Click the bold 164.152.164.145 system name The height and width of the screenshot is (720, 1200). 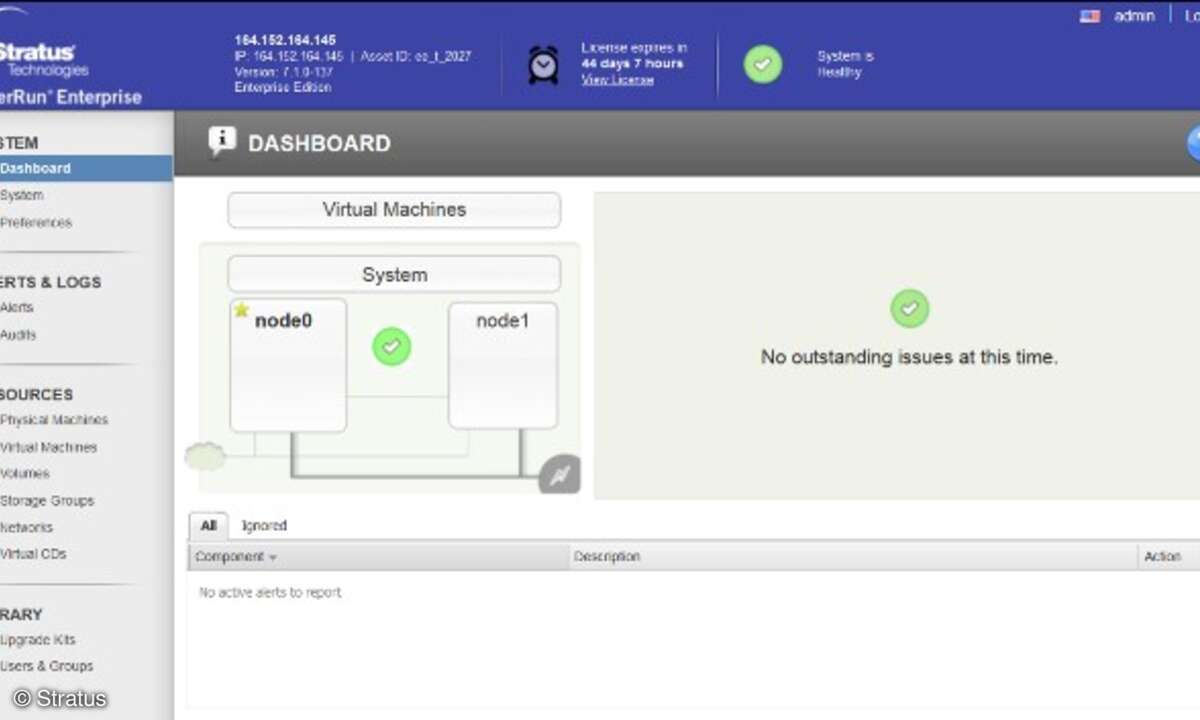click(x=285, y=41)
